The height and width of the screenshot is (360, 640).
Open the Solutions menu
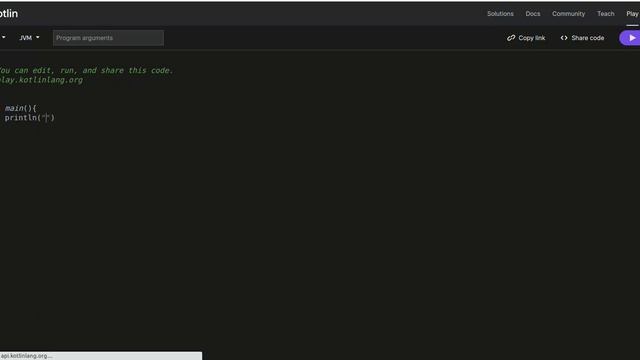click(500, 13)
